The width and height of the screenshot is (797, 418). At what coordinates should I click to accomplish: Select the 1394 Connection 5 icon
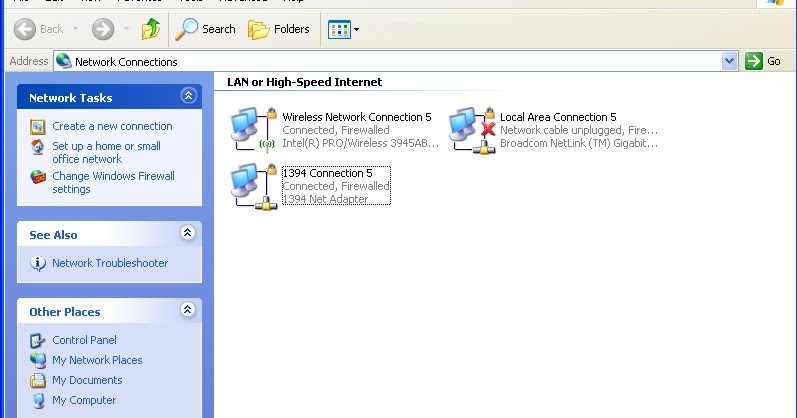point(254,186)
